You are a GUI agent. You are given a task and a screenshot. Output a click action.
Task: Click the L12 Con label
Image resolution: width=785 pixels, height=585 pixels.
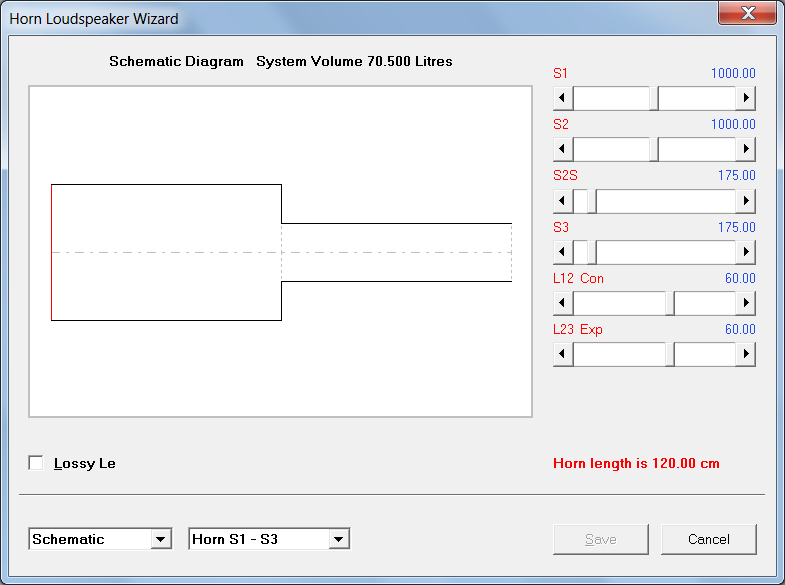[x=578, y=278]
